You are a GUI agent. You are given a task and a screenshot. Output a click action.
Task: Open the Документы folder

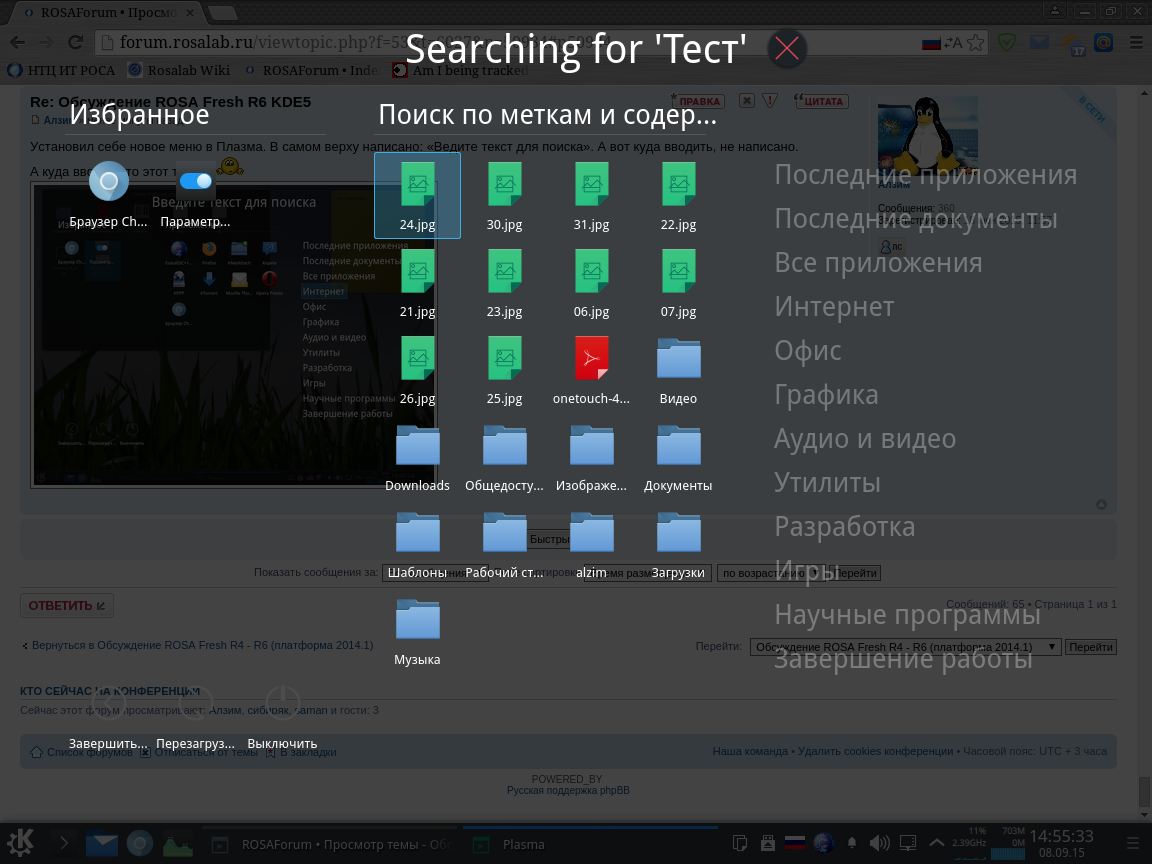678,457
